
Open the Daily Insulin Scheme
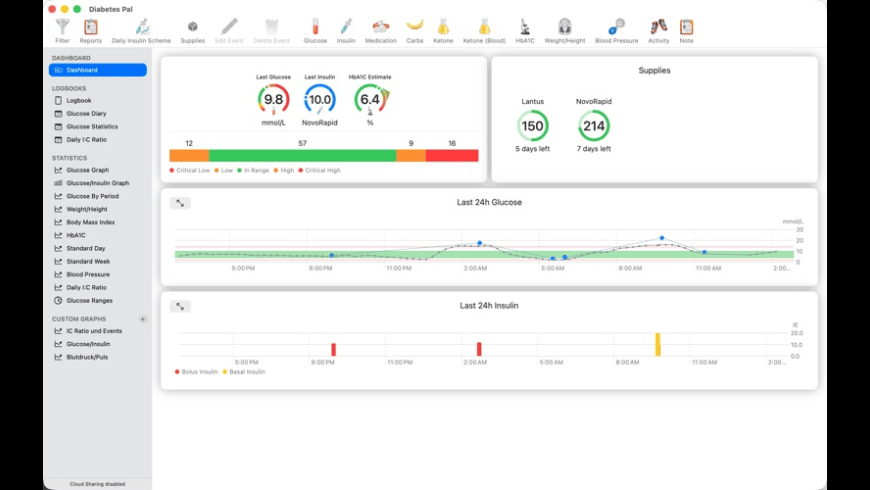pyautogui.click(x=141, y=31)
